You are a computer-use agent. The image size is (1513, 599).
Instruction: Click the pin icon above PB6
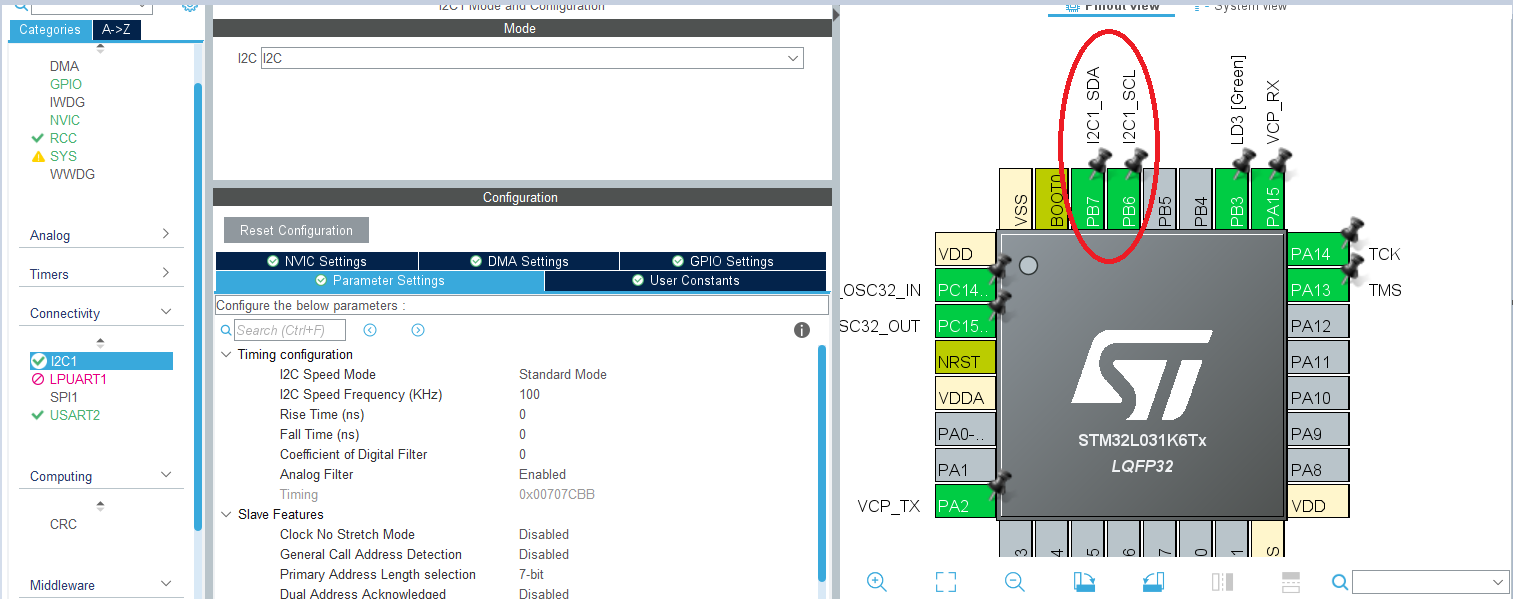(1135, 162)
